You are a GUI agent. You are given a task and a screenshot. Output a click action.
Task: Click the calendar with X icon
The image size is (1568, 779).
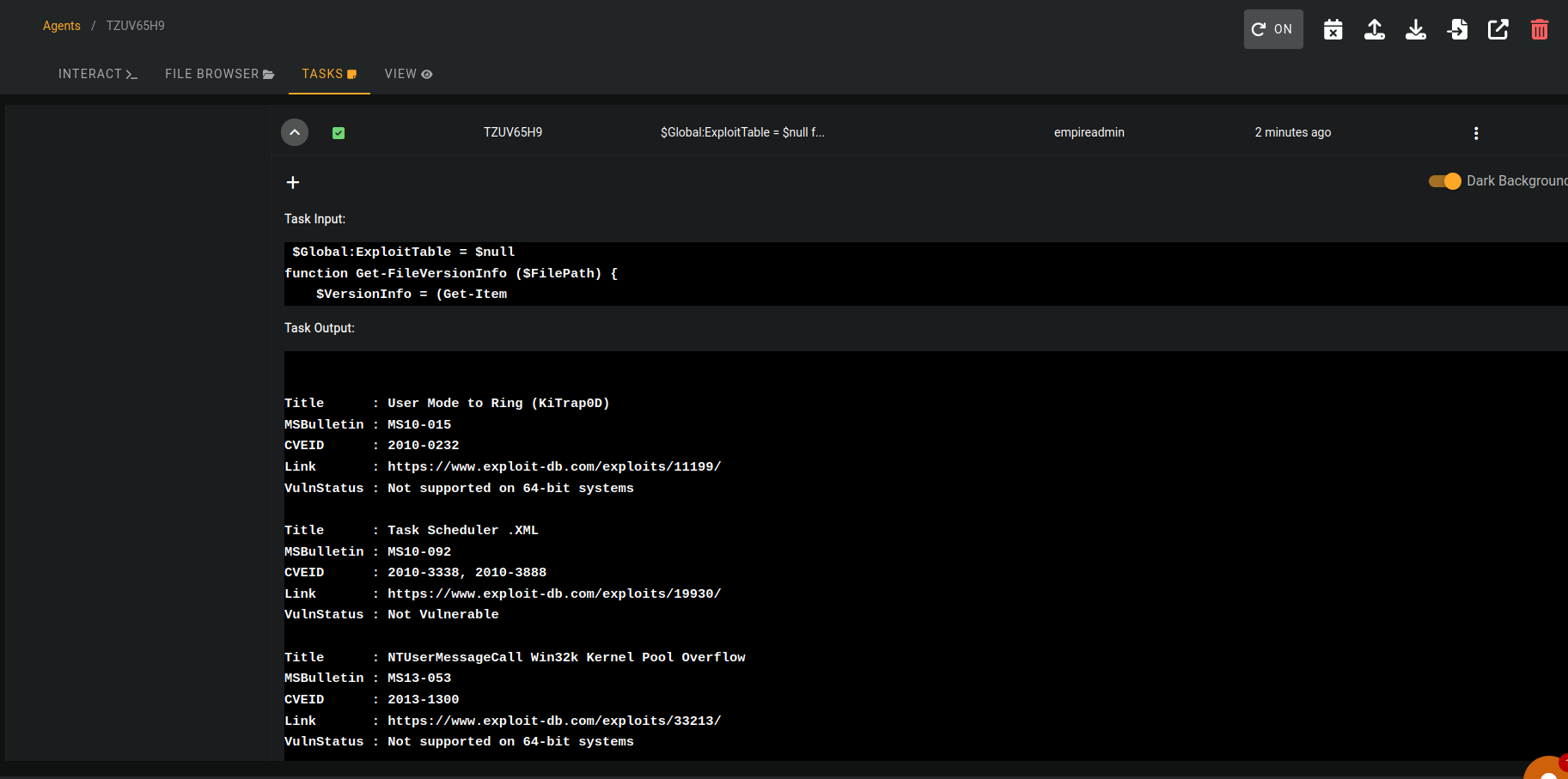[1333, 29]
